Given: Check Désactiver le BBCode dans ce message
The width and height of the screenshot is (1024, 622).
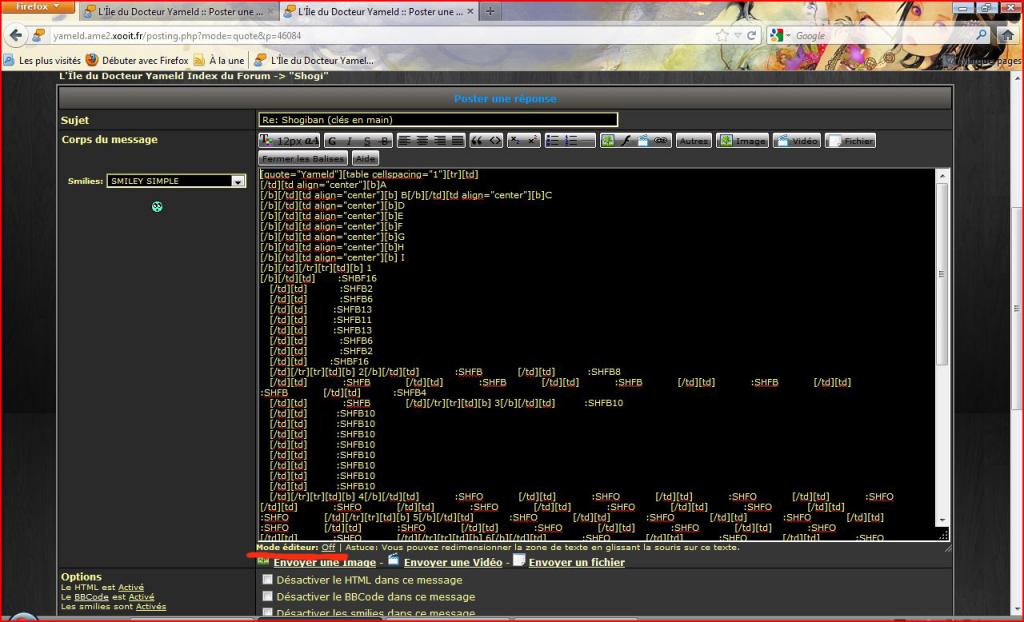Looking at the screenshot, I should point(268,596).
